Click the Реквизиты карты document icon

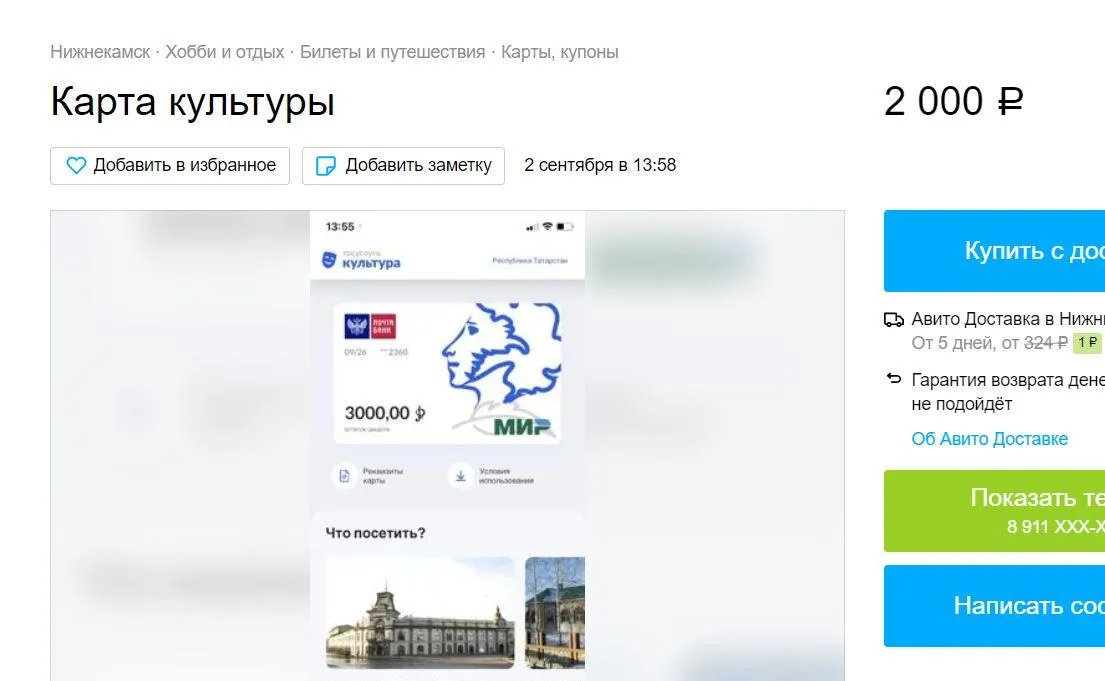point(345,477)
